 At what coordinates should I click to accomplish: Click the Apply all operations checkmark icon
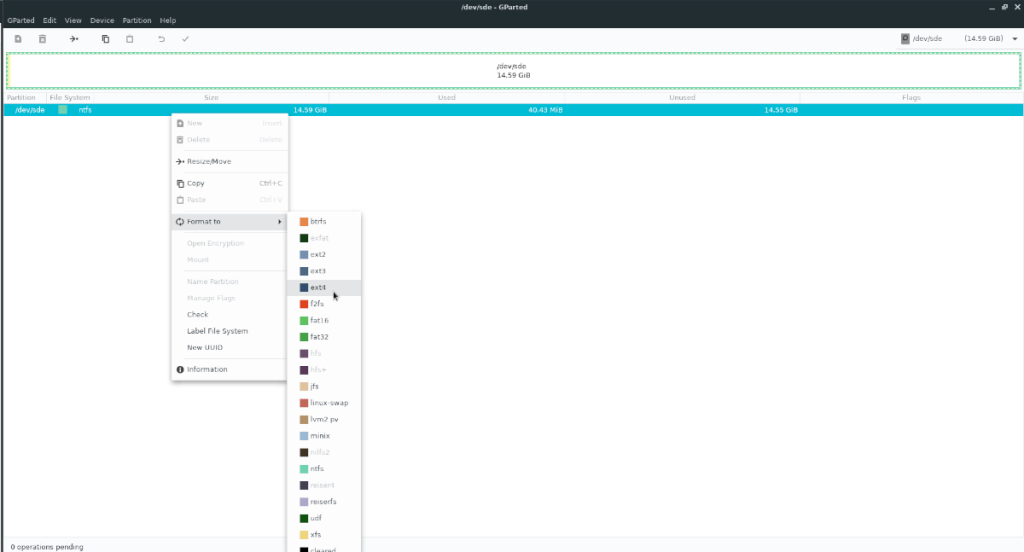[x=186, y=39]
